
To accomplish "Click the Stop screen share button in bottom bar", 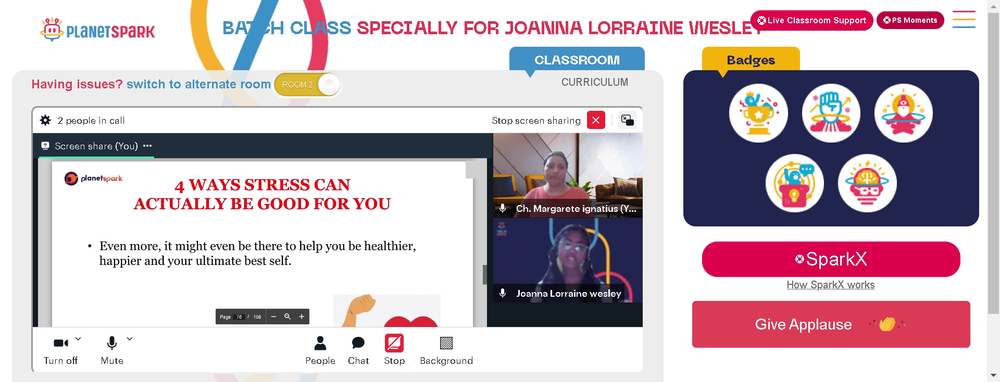I will [394, 349].
